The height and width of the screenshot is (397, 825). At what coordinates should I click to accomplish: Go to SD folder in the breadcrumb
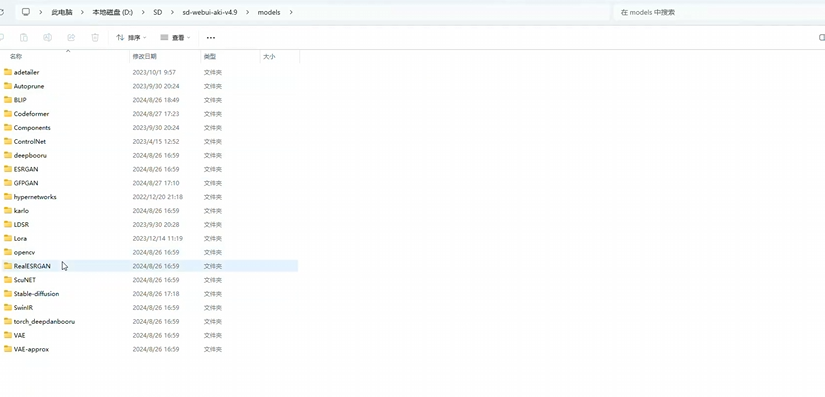coord(157,12)
